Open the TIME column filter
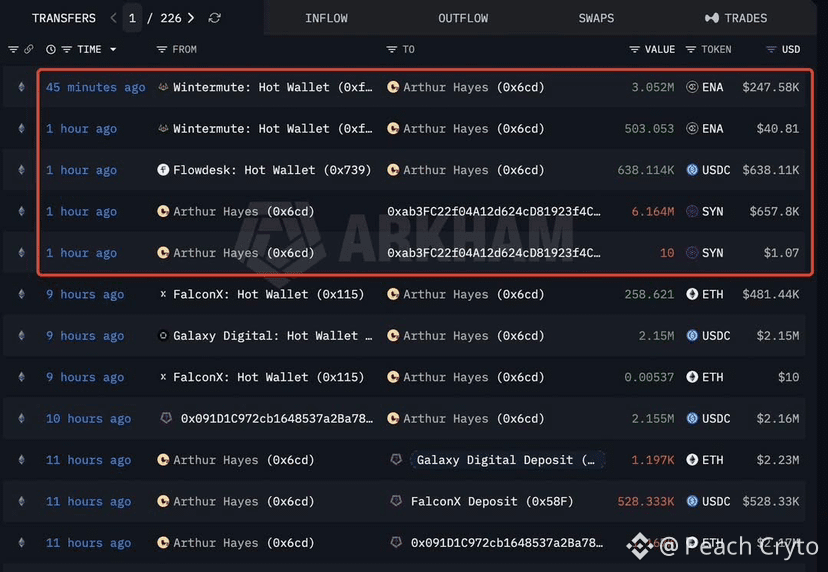 pyautogui.click(x=67, y=49)
